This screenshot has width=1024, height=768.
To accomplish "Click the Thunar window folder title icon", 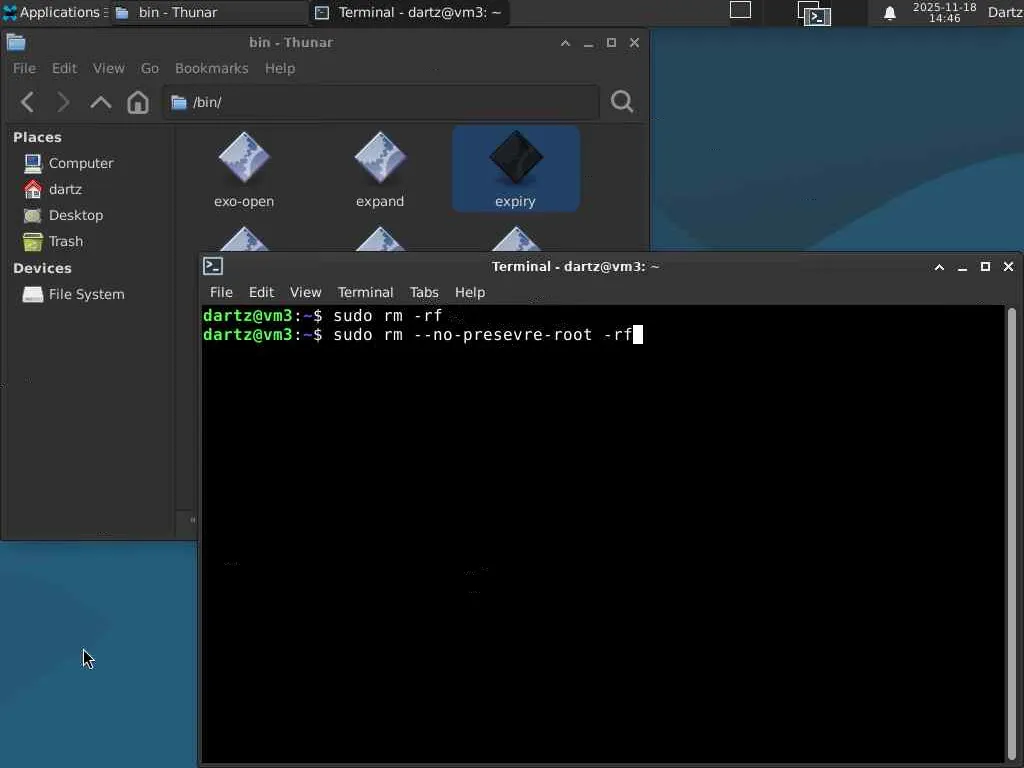I will point(16,42).
